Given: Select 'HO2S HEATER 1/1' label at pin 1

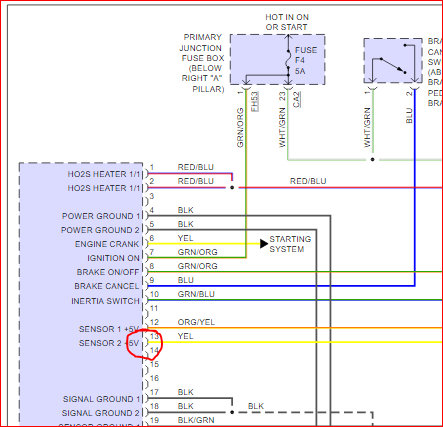Looking at the screenshot, I should 104,174.
